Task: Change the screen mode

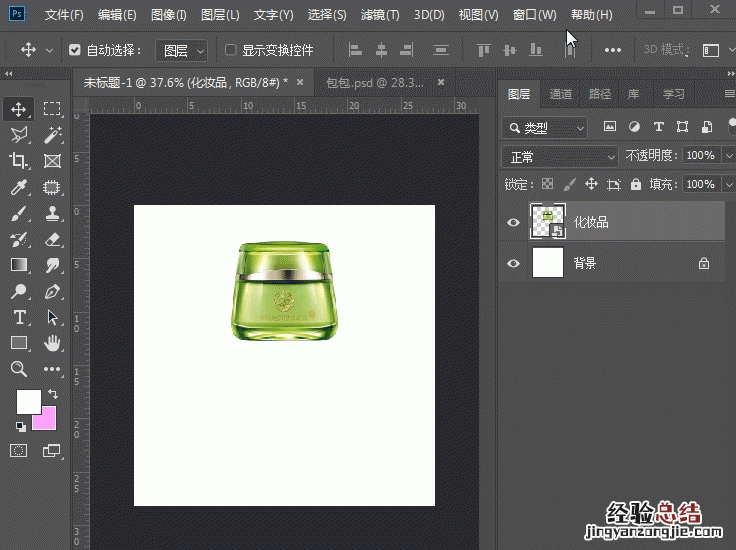Action: pyautogui.click(x=52, y=451)
